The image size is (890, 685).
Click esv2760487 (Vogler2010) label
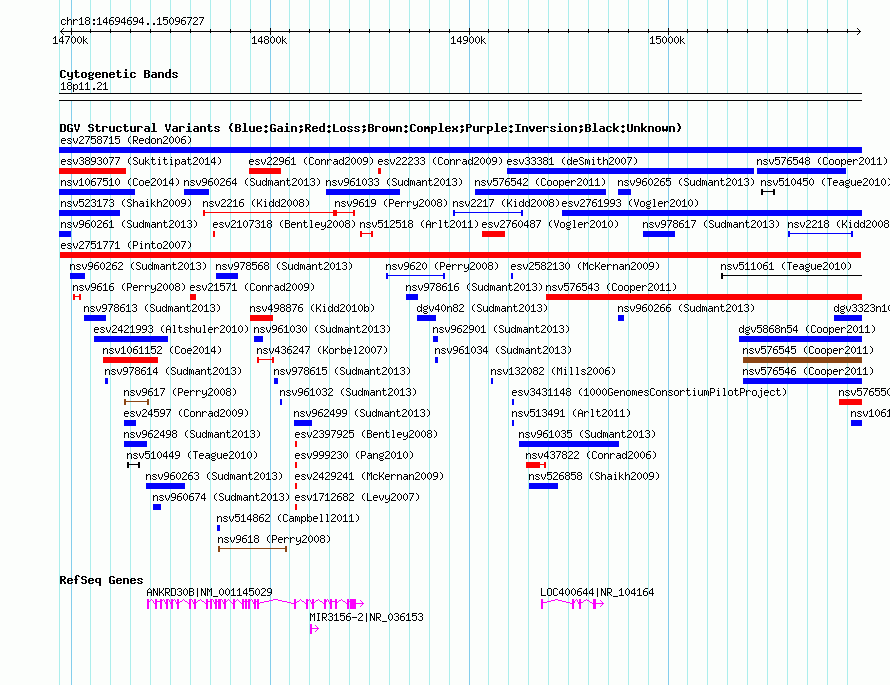click(550, 224)
